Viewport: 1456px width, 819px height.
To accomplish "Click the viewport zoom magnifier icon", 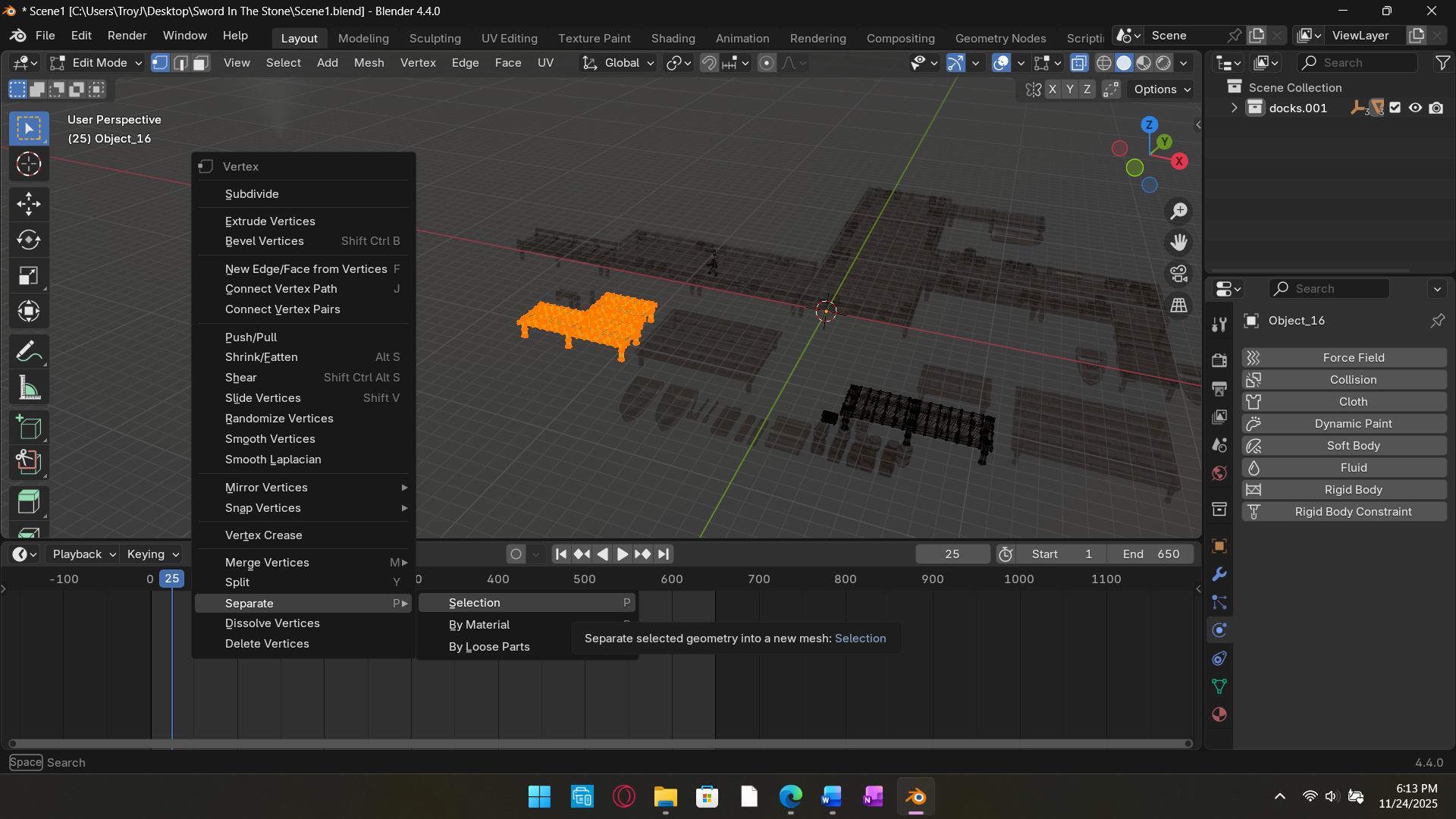I will tap(1178, 211).
